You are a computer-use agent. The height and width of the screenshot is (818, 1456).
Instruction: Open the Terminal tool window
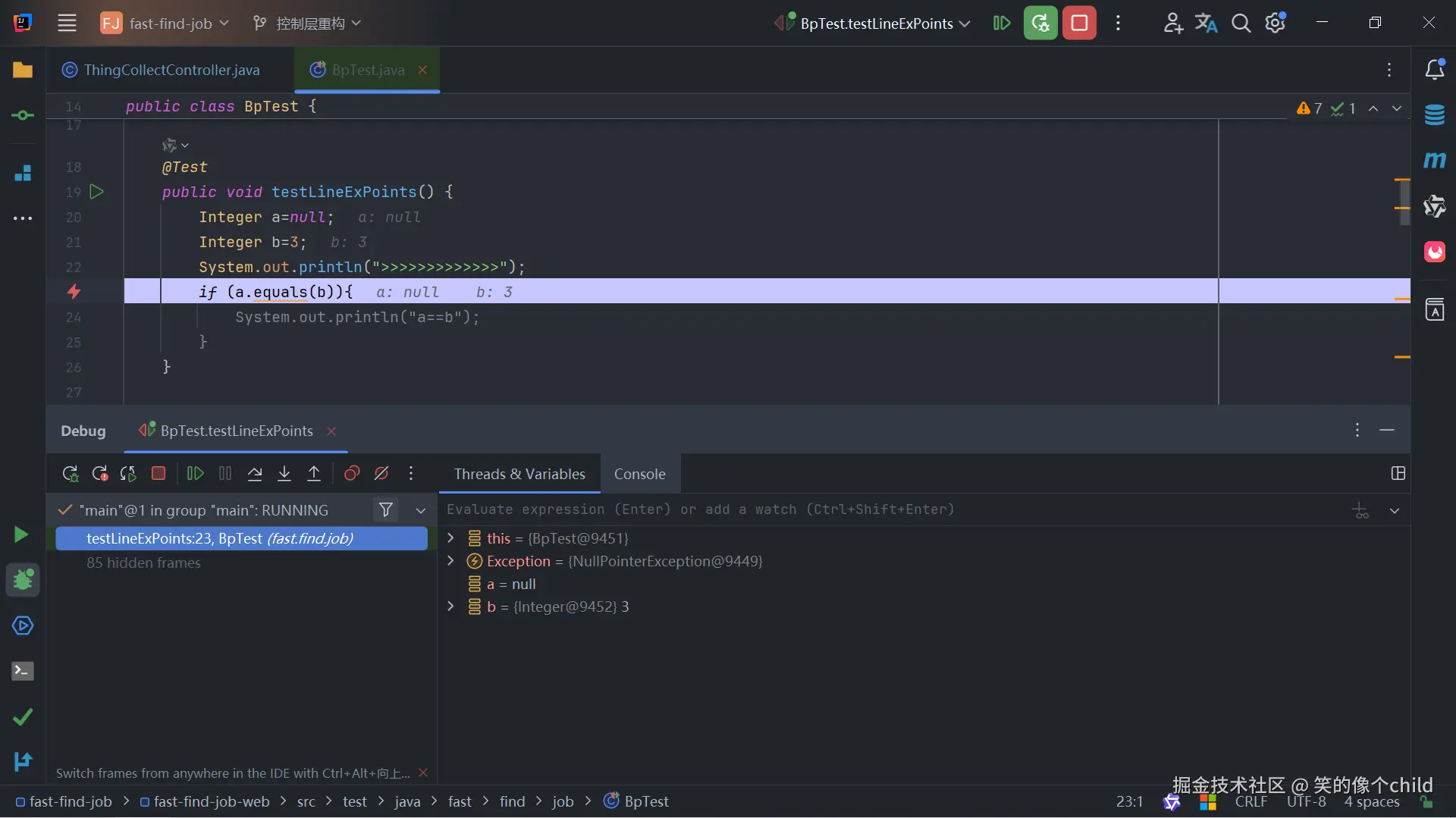point(23,671)
